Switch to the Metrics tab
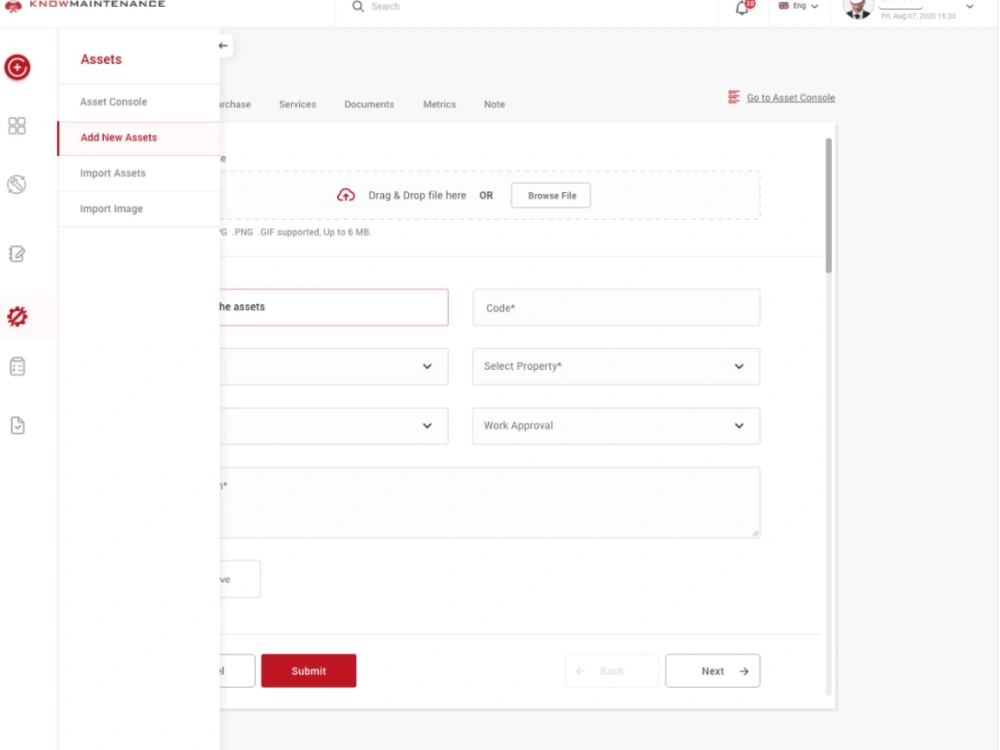1000x750 pixels. click(x=439, y=104)
